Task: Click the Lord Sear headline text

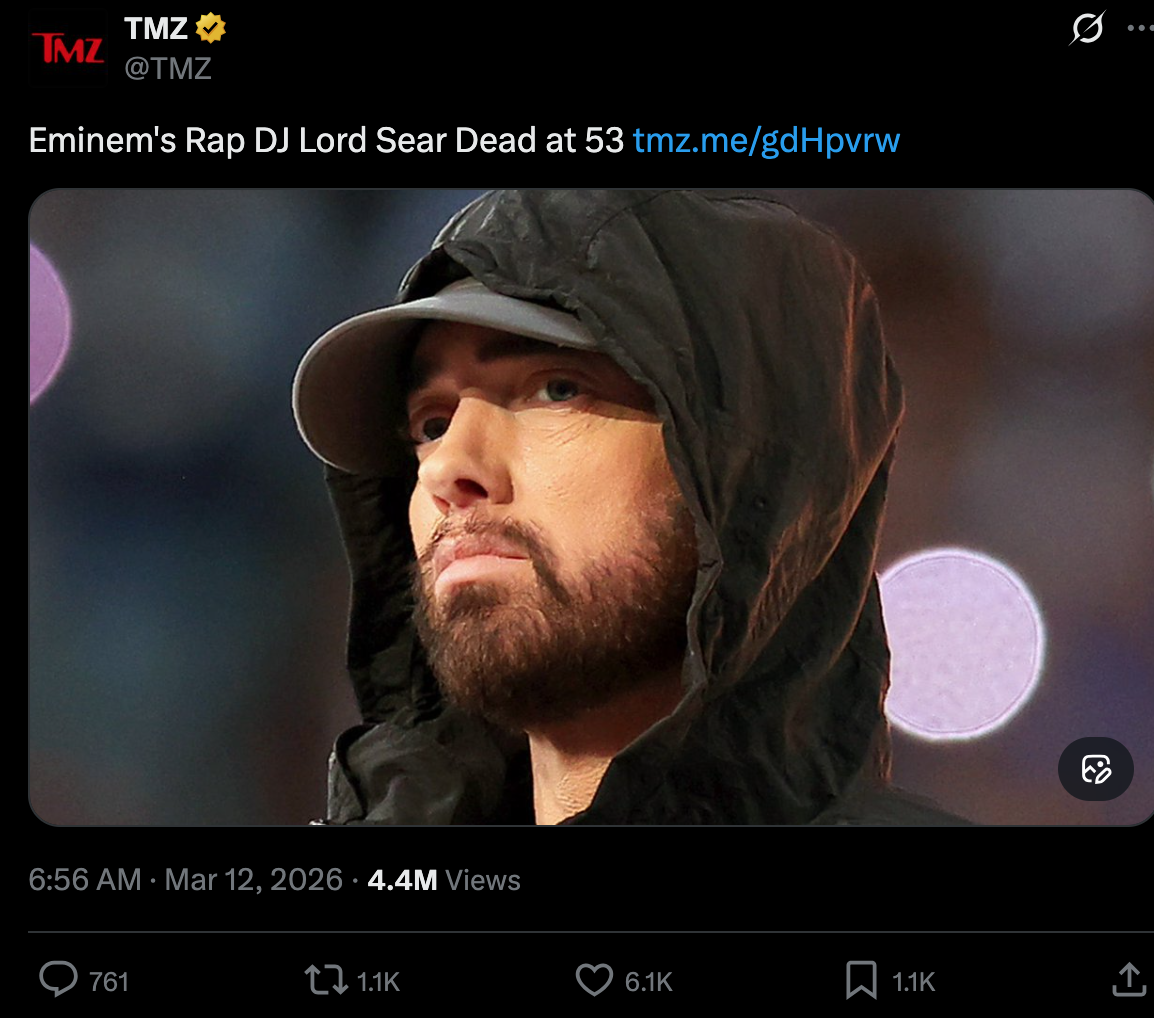Action: coord(326,140)
